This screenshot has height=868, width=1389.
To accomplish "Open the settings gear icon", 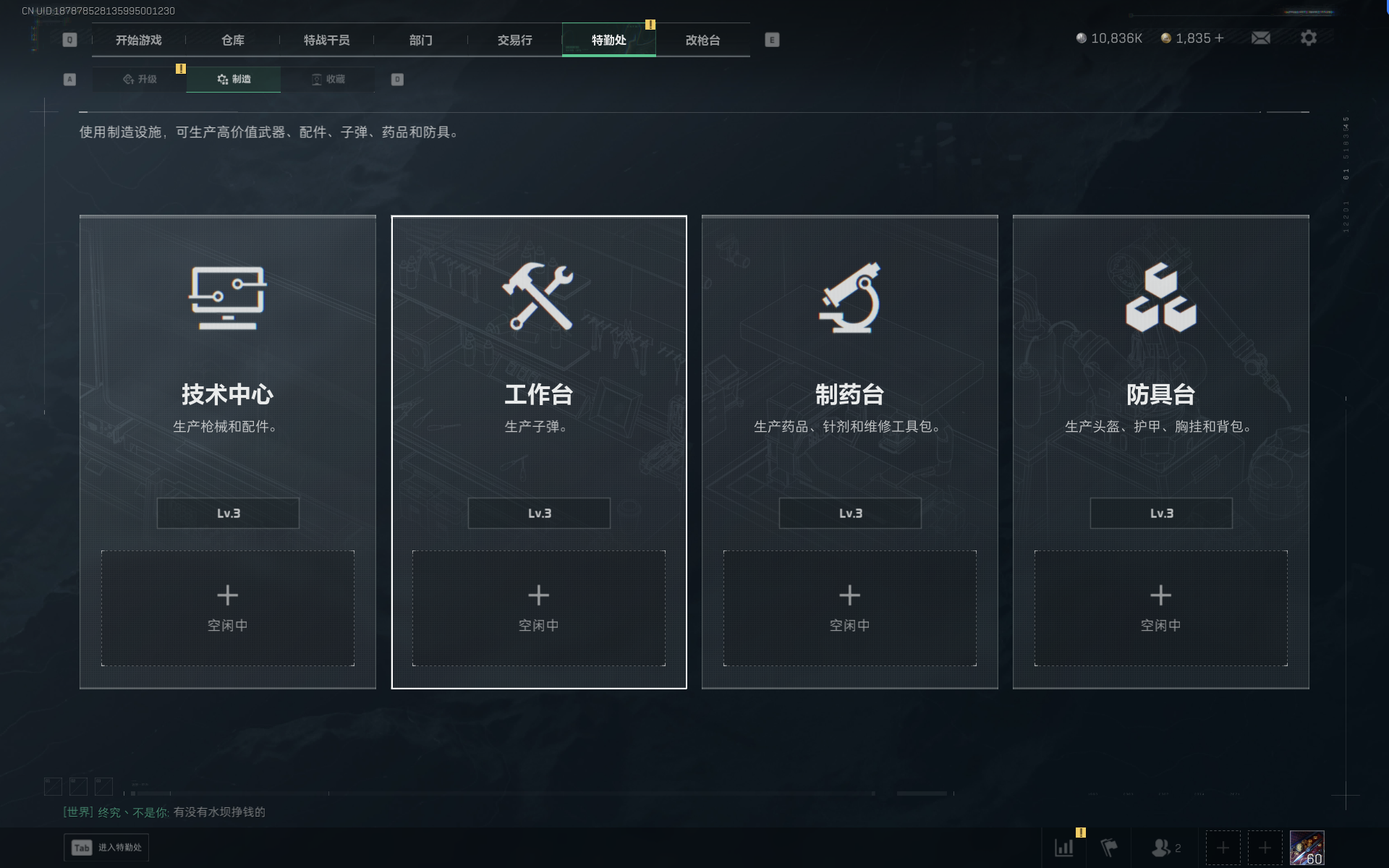I will coord(1308,38).
